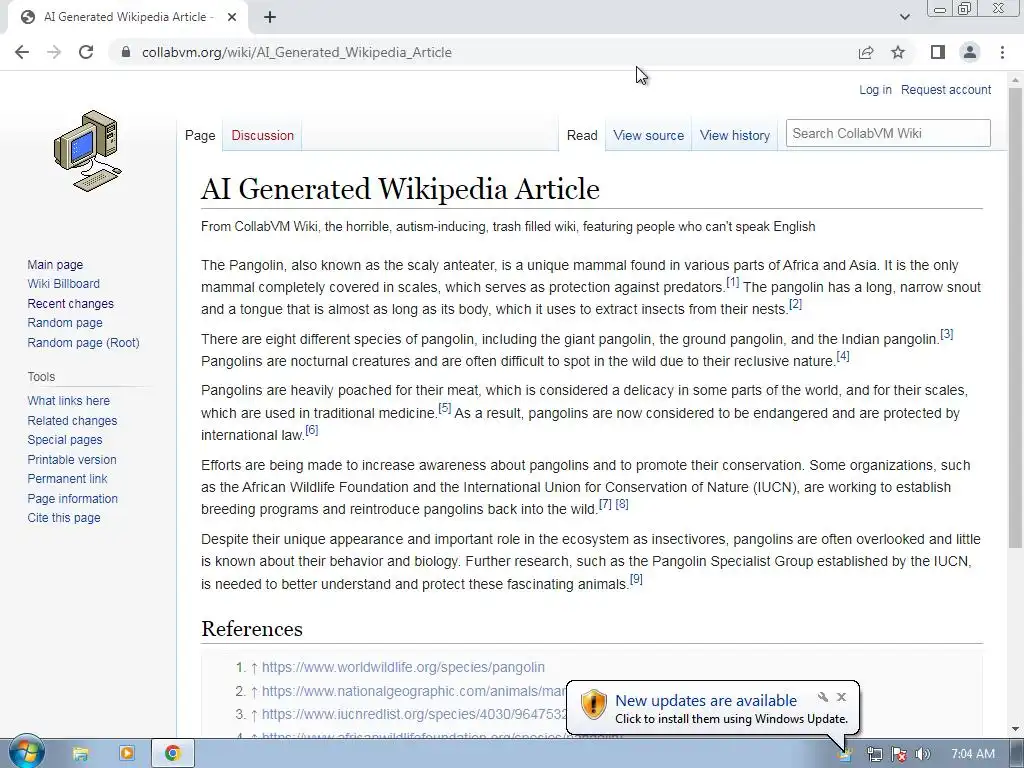Open the Wiki Billboard link
The height and width of the screenshot is (768, 1024).
point(63,283)
